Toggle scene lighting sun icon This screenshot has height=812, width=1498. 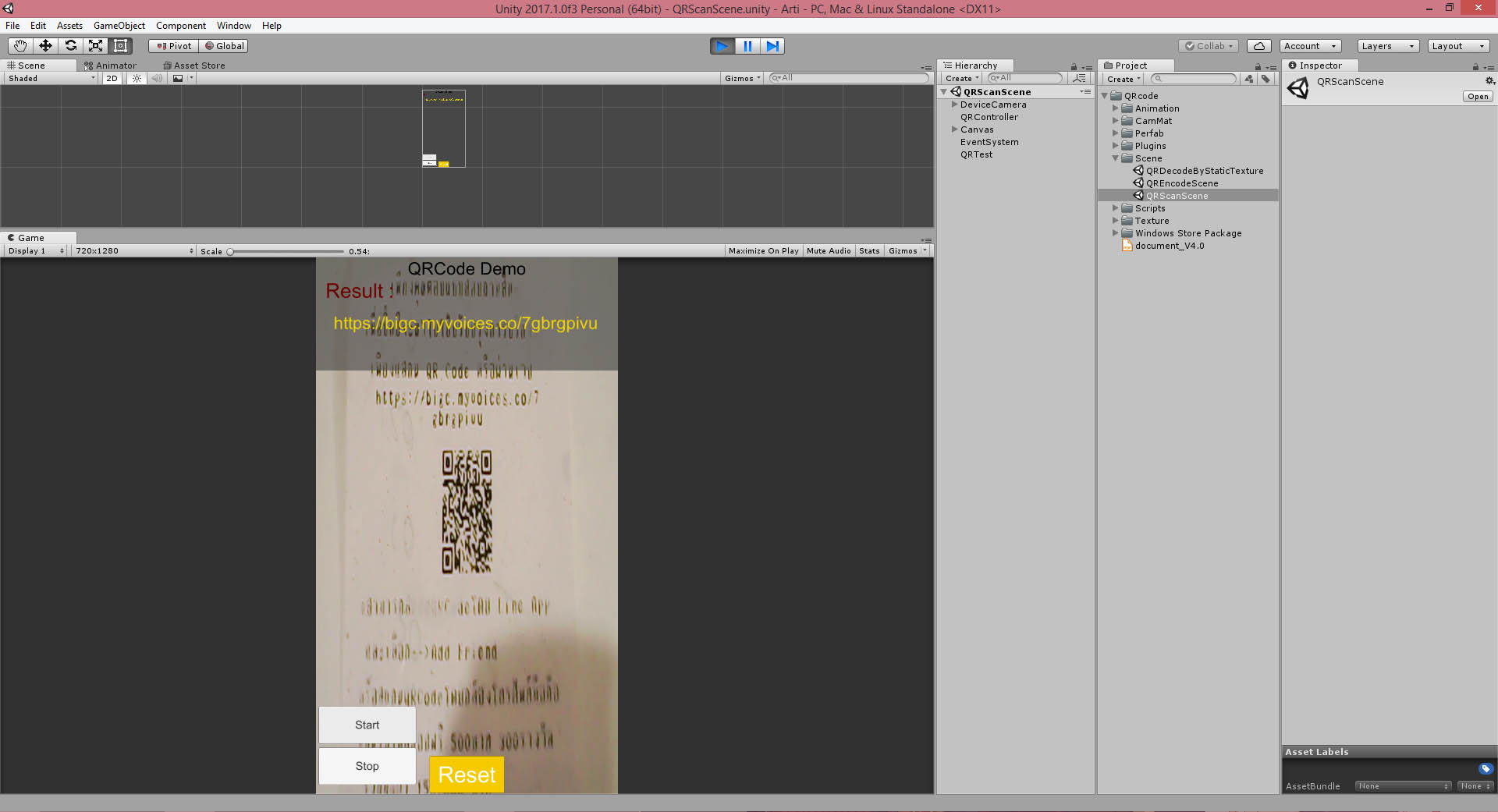137,78
